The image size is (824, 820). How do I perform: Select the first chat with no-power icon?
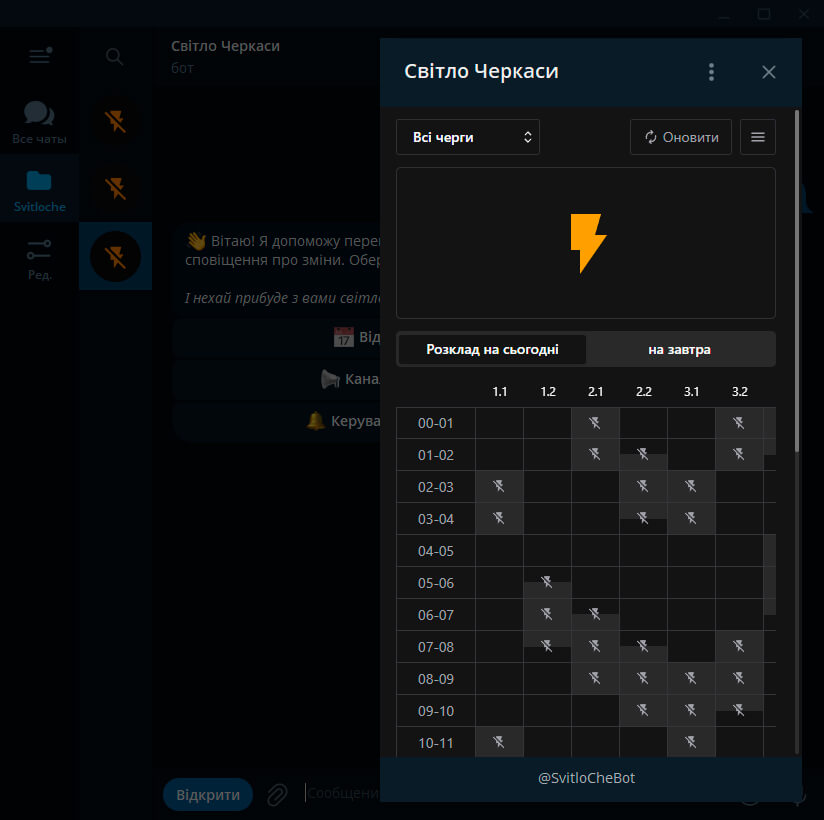(x=115, y=122)
